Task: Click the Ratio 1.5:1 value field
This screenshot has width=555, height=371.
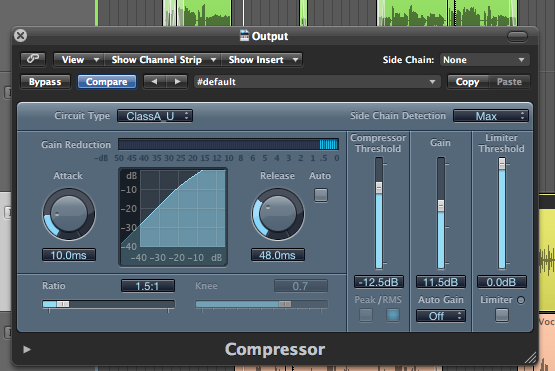Action: [x=148, y=286]
